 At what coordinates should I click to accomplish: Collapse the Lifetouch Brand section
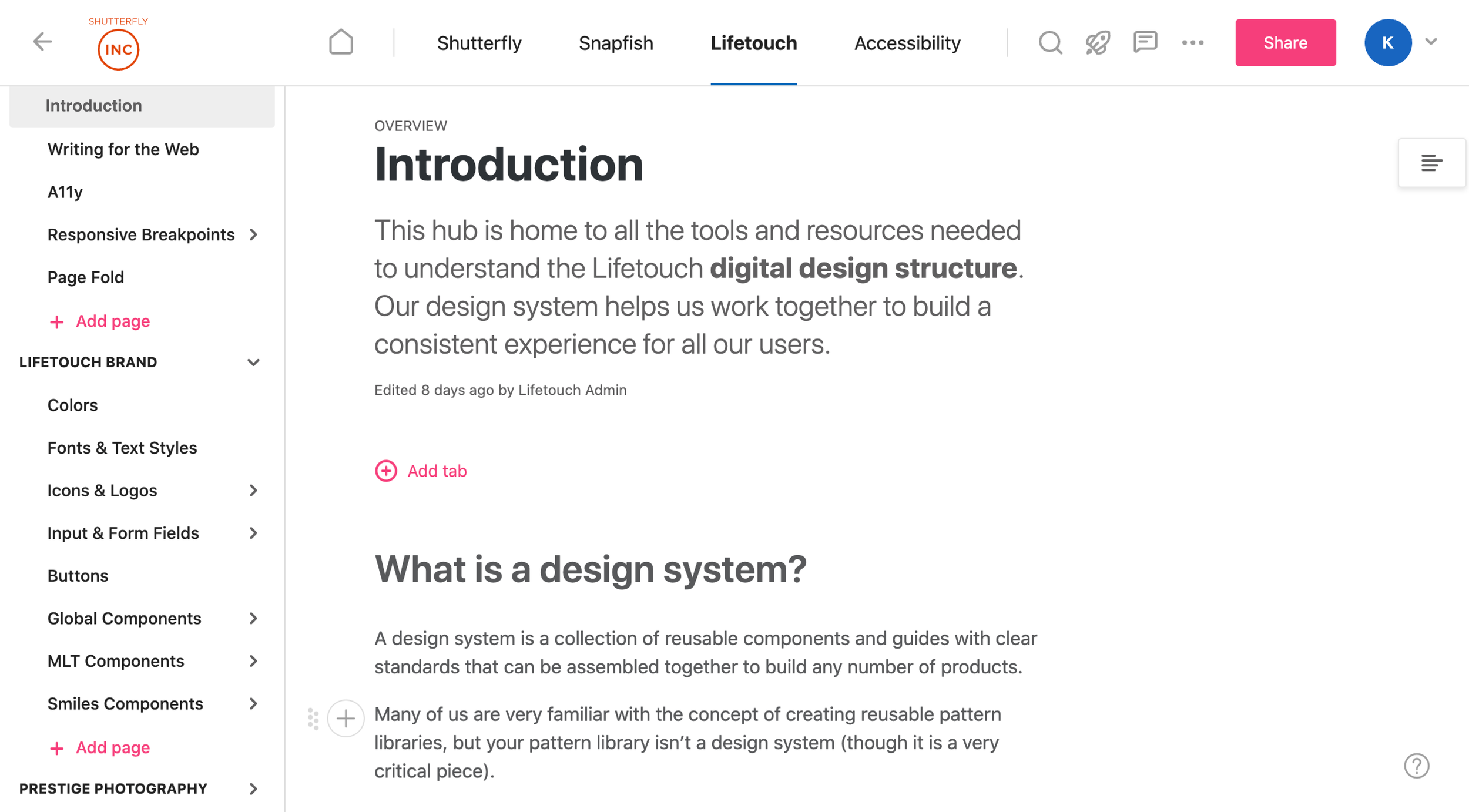253,362
